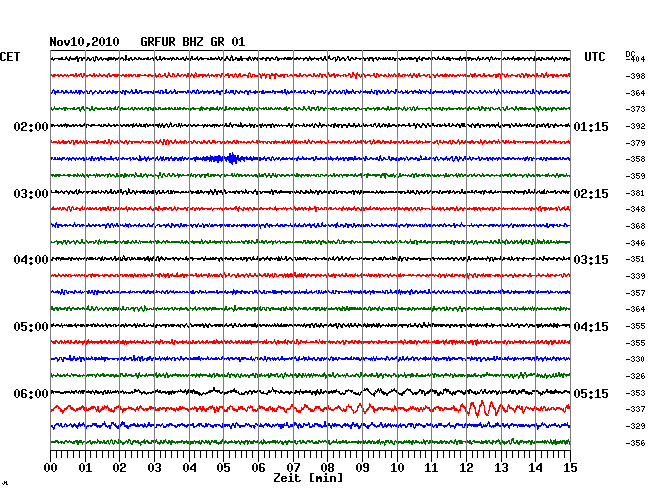Click the 02 minute axis tick label

pyautogui.click(x=119, y=468)
